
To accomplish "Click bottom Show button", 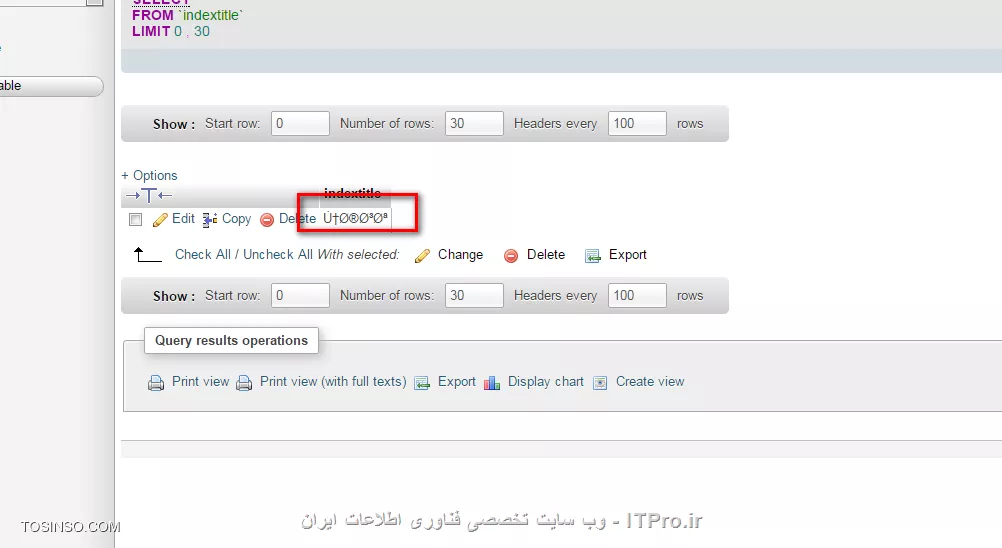I will point(174,296).
